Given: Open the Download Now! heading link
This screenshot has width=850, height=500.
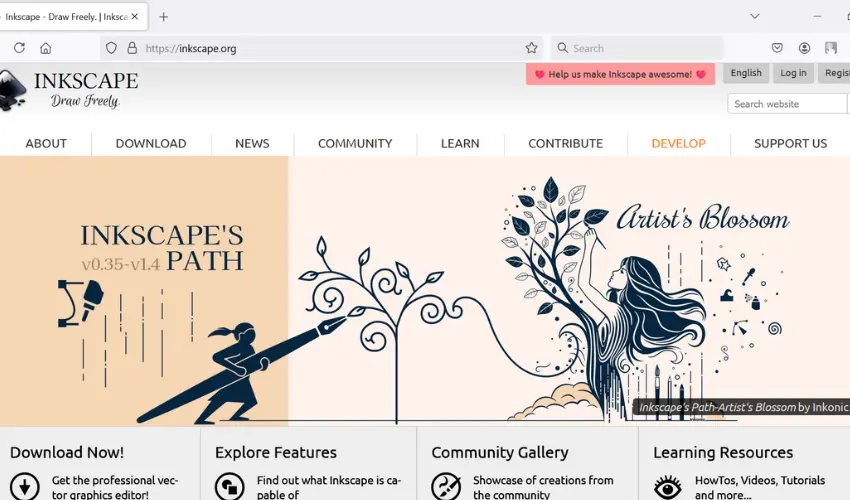Looking at the screenshot, I should click(67, 452).
